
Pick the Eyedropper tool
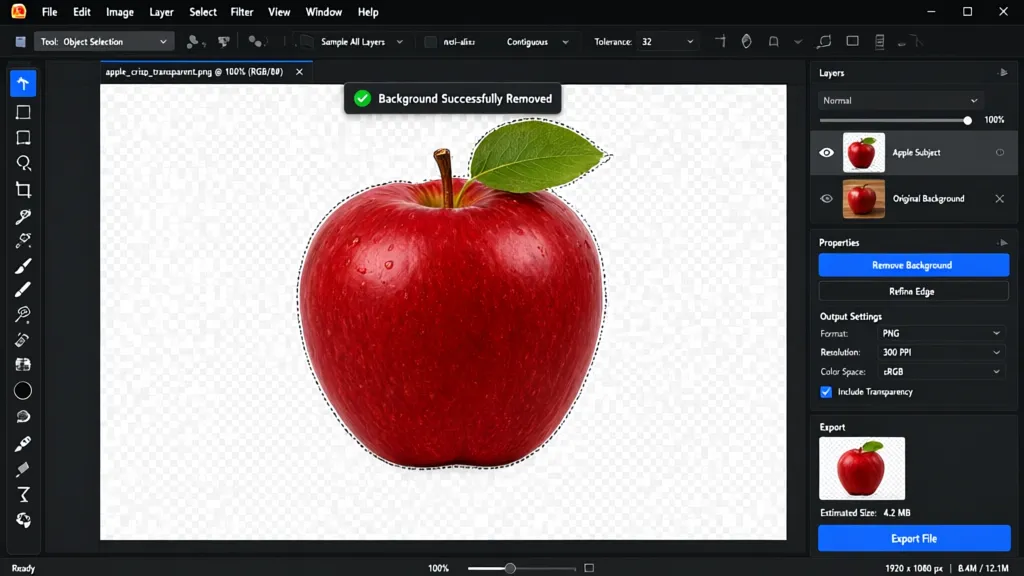point(23,216)
